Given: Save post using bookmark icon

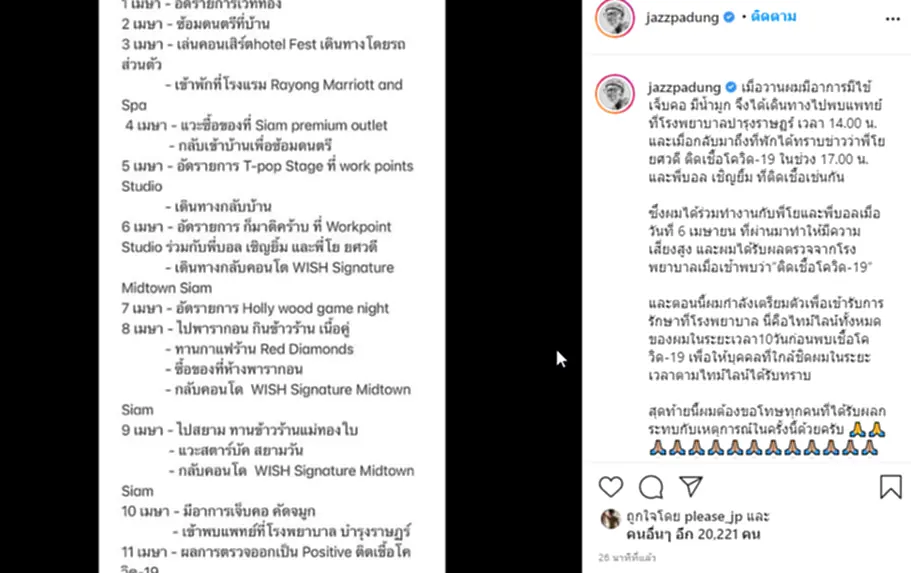Looking at the screenshot, I should tap(890, 487).
